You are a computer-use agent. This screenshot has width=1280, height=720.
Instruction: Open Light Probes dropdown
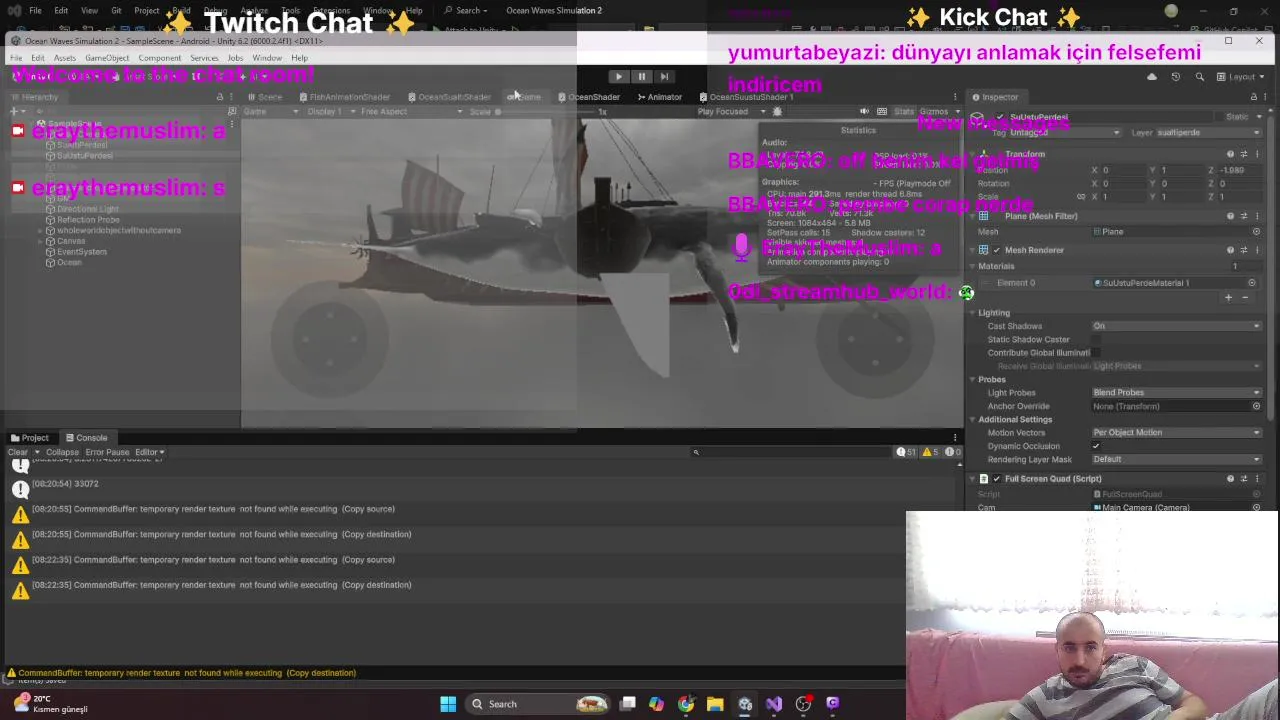(1177, 393)
